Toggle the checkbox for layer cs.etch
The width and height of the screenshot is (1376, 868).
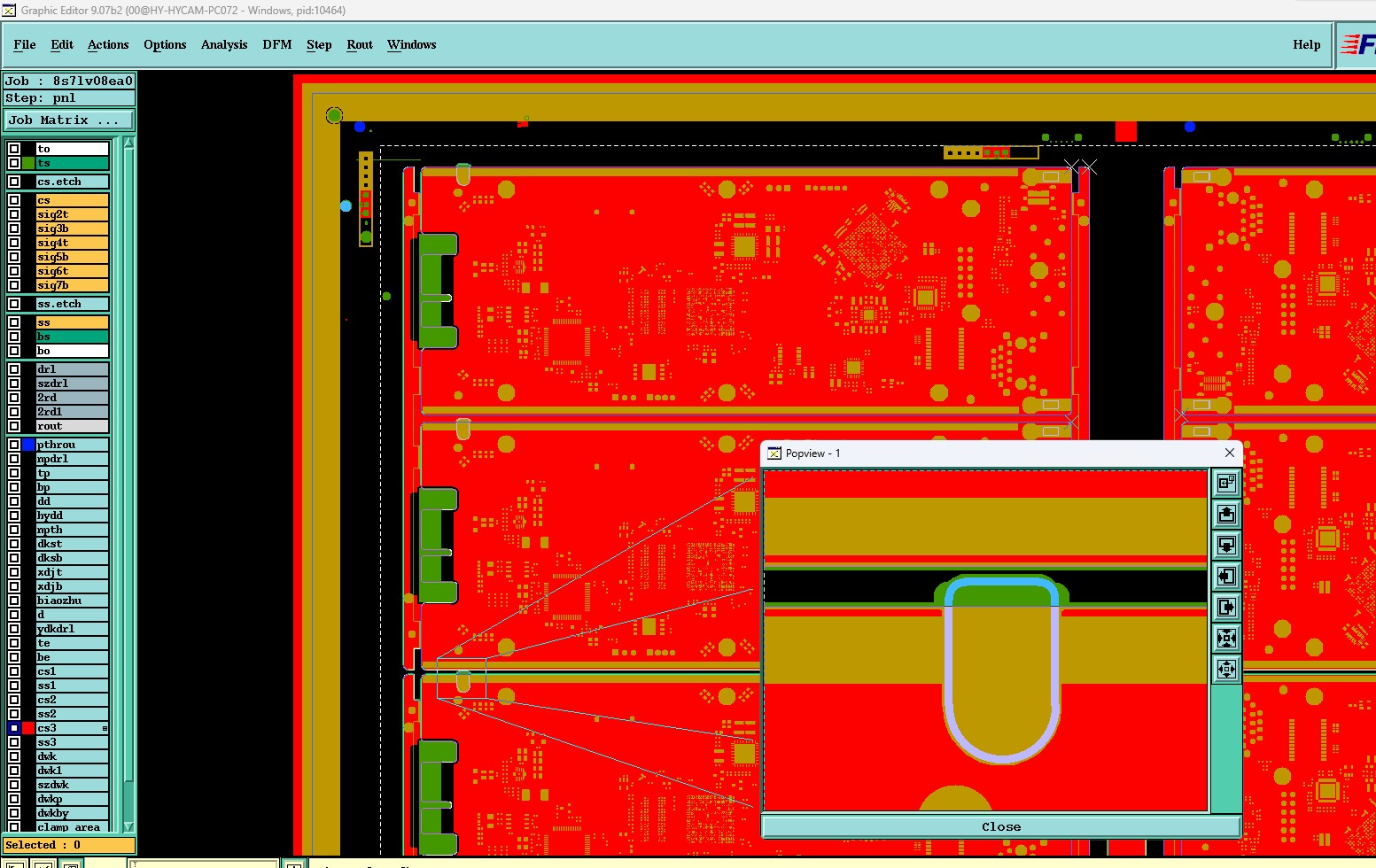click(x=14, y=182)
